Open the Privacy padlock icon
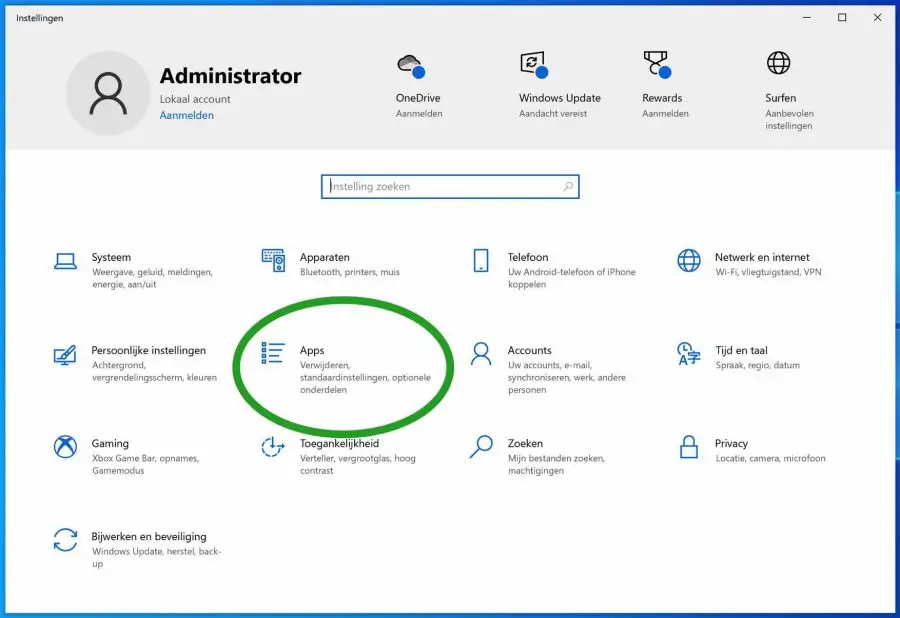Image resolution: width=900 pixels, height=618 pixels. coord(689,446)
